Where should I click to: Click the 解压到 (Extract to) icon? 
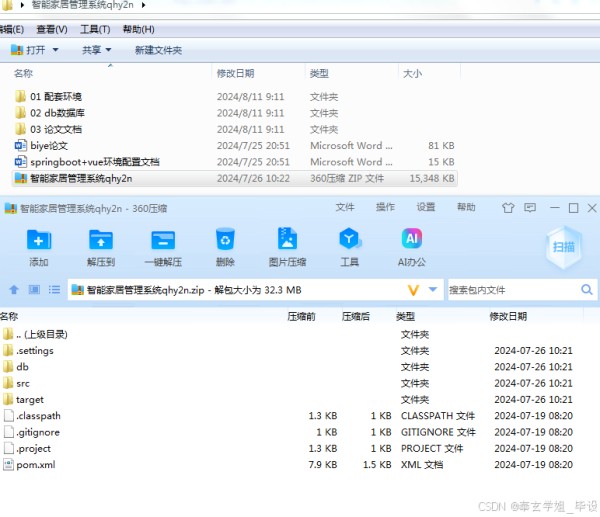101,240
